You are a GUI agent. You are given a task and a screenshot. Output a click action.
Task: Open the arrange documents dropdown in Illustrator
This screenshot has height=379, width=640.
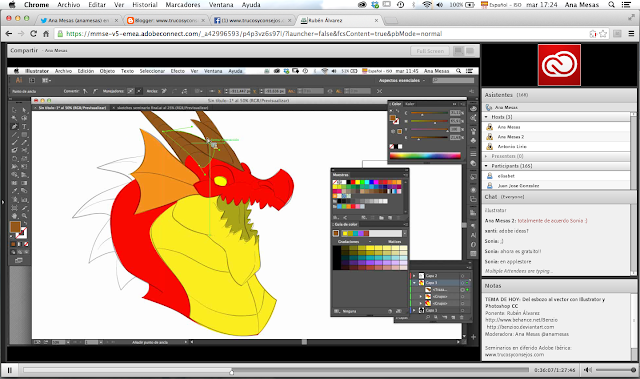tap(46, 80)
